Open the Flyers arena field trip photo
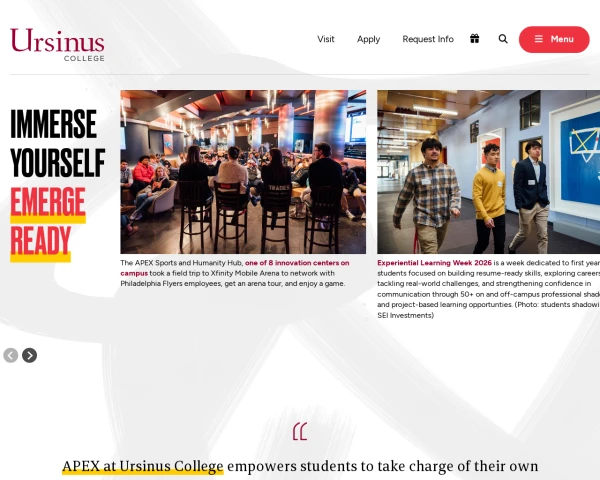The image size is (600, 480). [243, 172]
